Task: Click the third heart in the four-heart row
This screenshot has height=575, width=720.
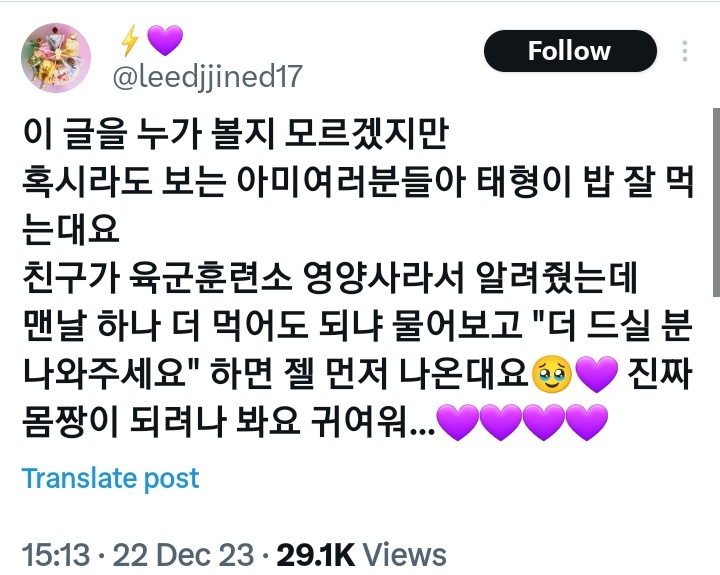Action: click(544, 423)
